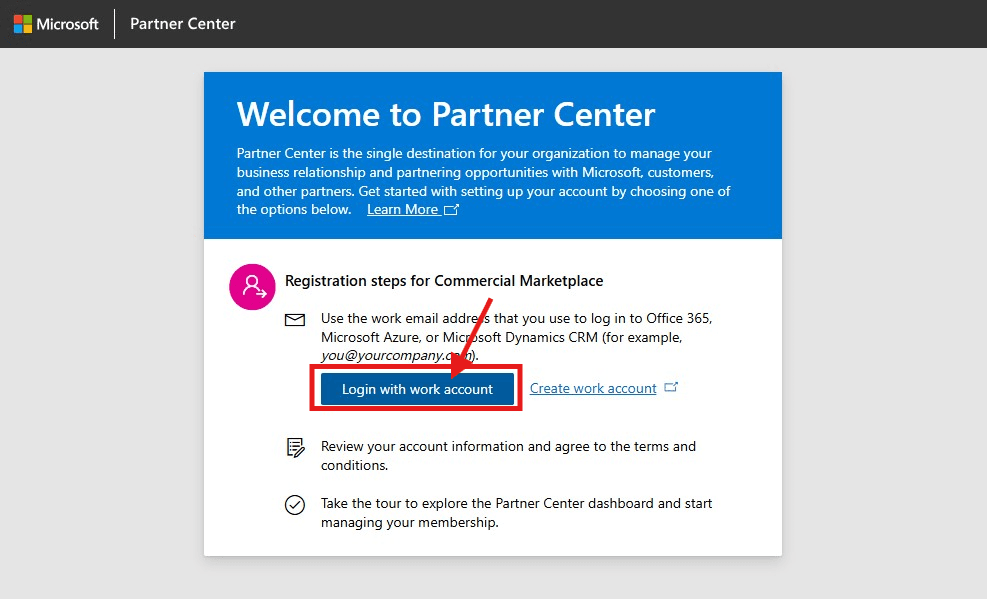This screenshot has height=599, width=987.
Task: Click external-link icon beside Create work account
Action: coord(671,387)
